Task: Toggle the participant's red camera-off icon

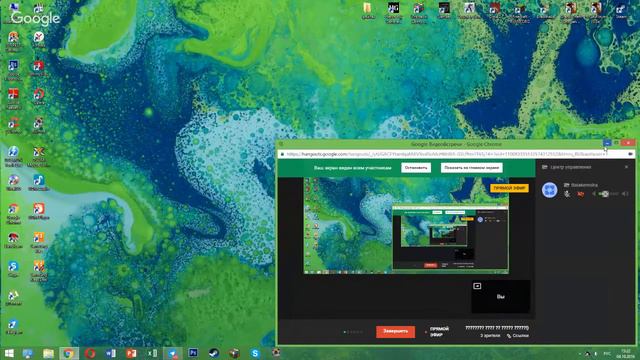Action: pos(580,194)
